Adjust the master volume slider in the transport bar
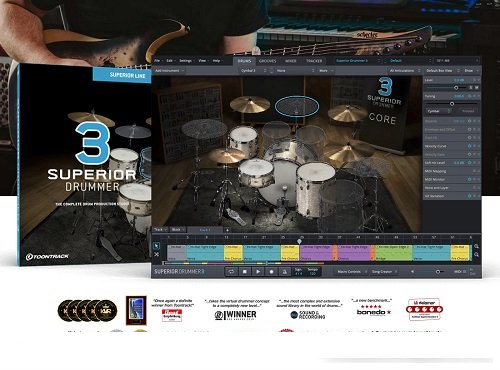Viewport: 500px width, 370px height. click(x=438, y=272)
